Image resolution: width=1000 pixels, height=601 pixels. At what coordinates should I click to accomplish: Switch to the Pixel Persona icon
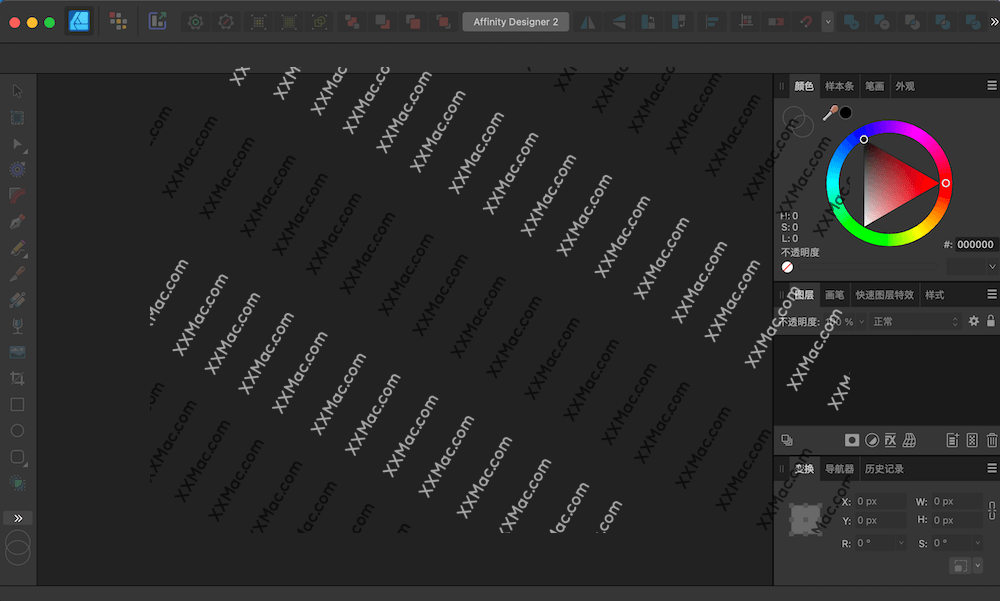pos(118,21)
